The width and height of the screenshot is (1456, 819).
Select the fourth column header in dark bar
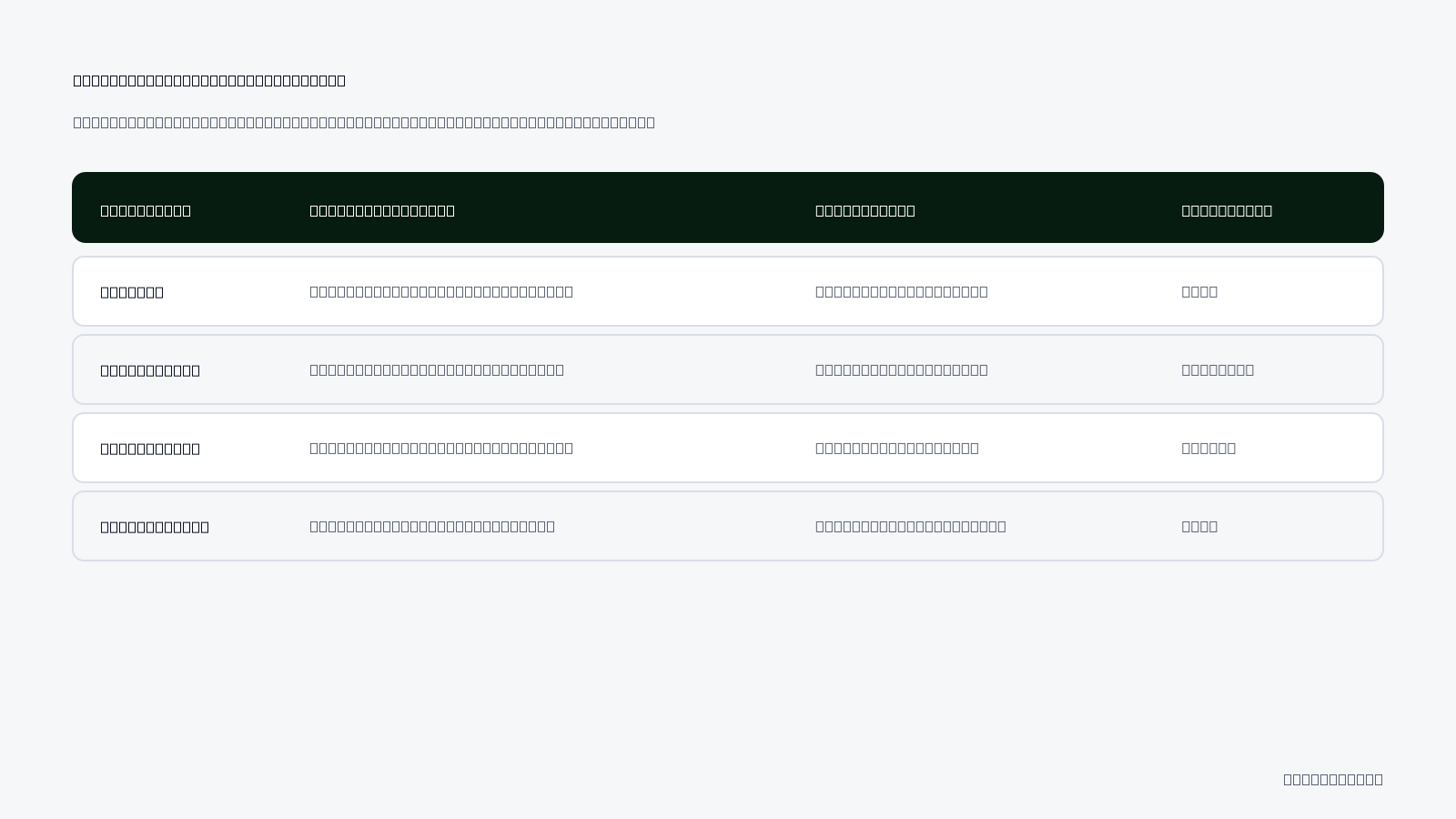click(x=1227, y=210)
